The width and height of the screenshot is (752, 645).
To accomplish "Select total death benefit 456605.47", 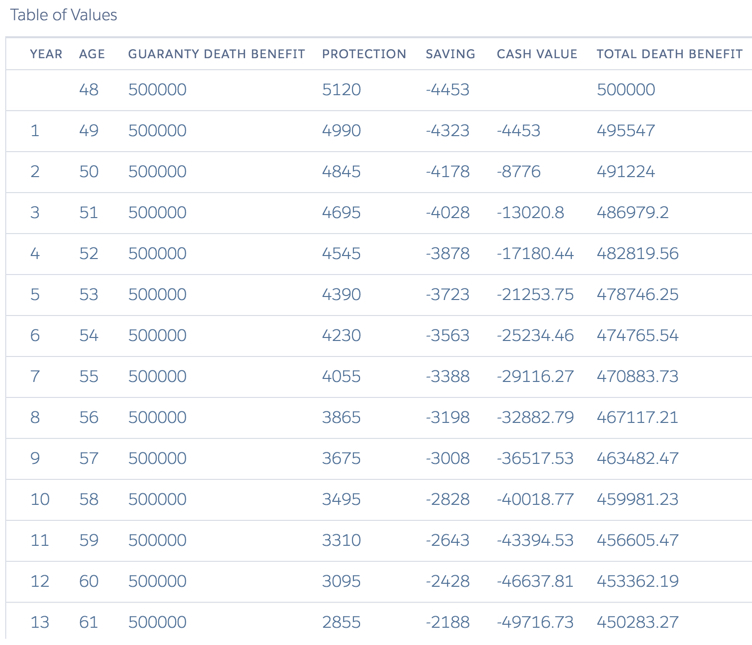I will tap(637, 540).
